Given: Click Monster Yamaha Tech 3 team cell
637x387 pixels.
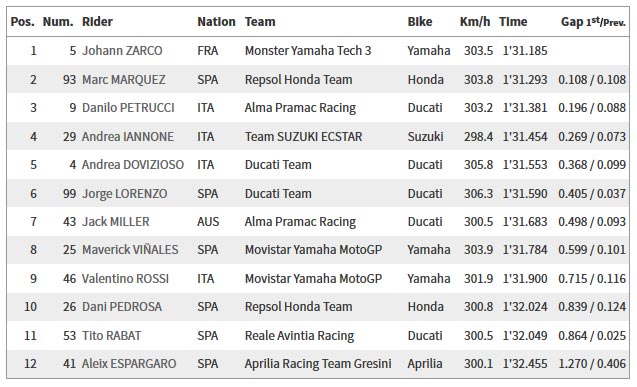Looking at the screenshot, I should 308,51.
